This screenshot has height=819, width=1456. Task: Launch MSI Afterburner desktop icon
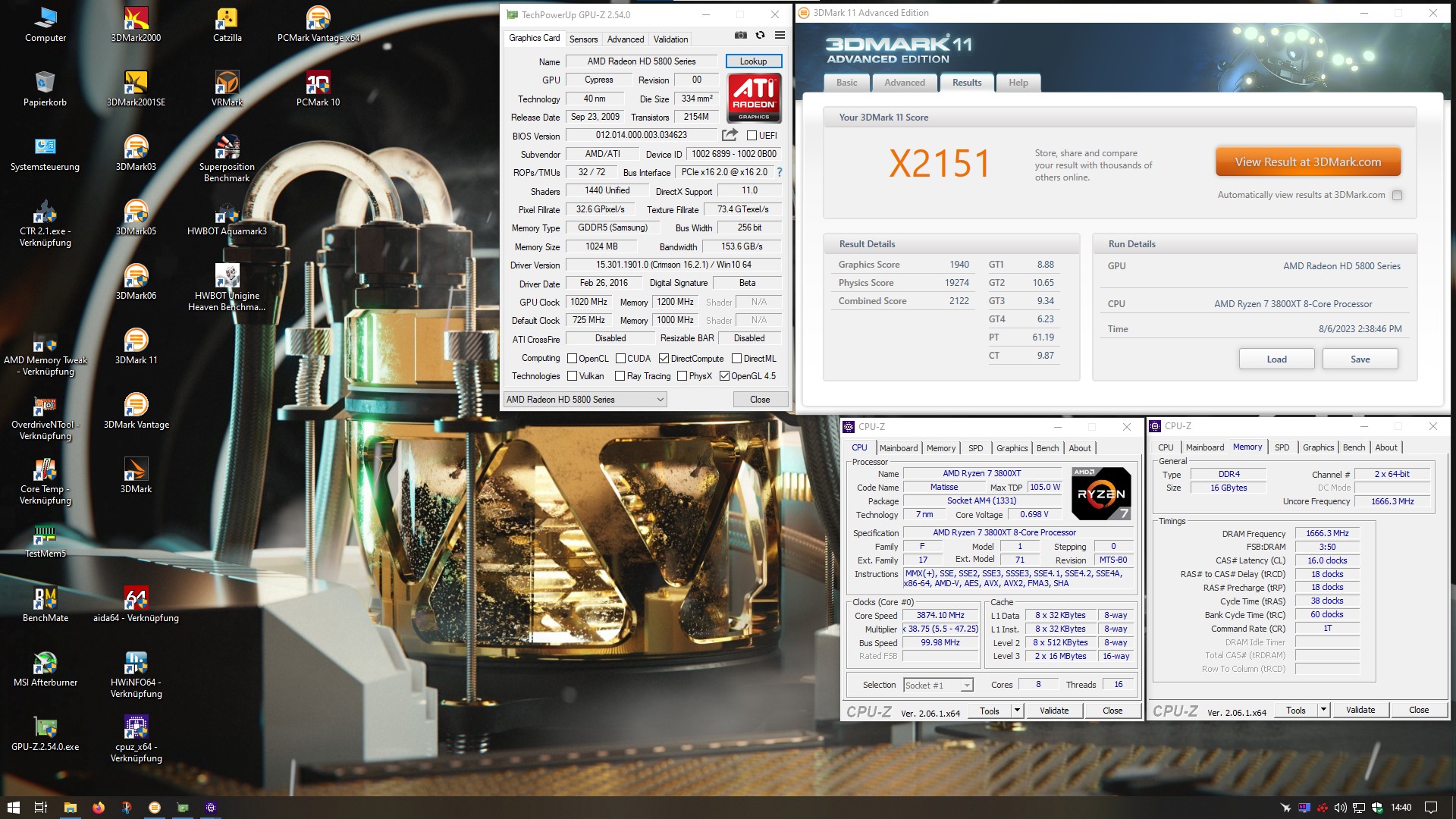(45, 669)
